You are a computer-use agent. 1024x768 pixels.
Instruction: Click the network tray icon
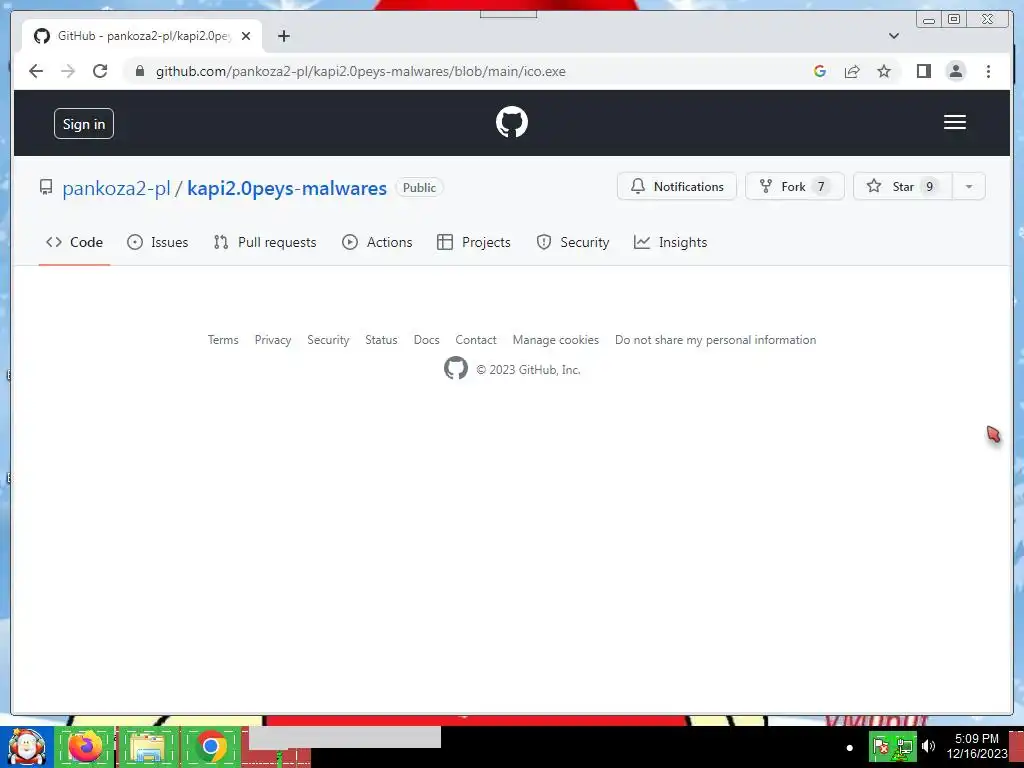click(x=904, y=746)
